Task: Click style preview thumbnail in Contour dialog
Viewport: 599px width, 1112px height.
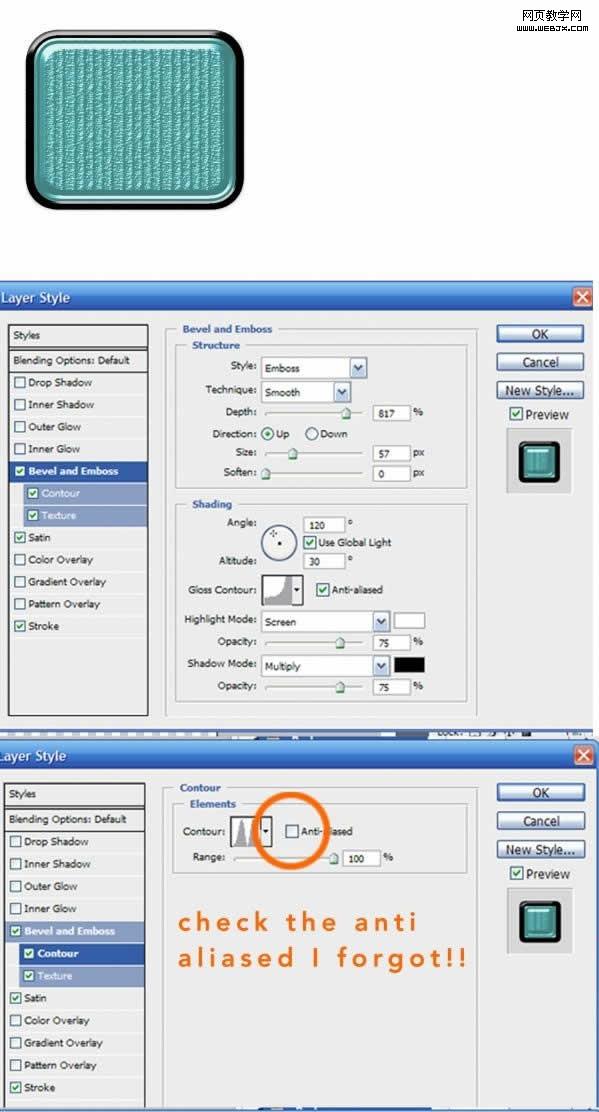Action: pyautogui.click(x=539, y=921)
